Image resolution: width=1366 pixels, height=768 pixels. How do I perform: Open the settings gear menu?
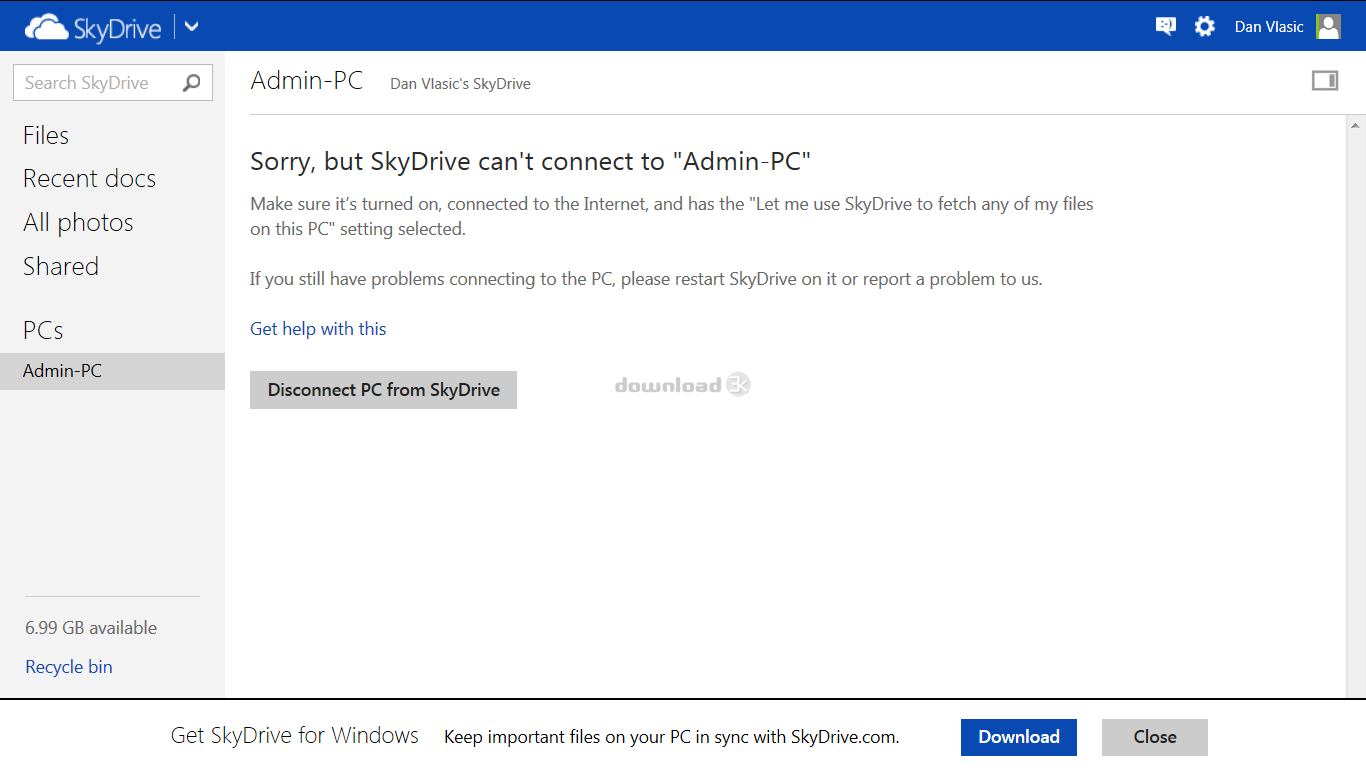(1205, 27)
